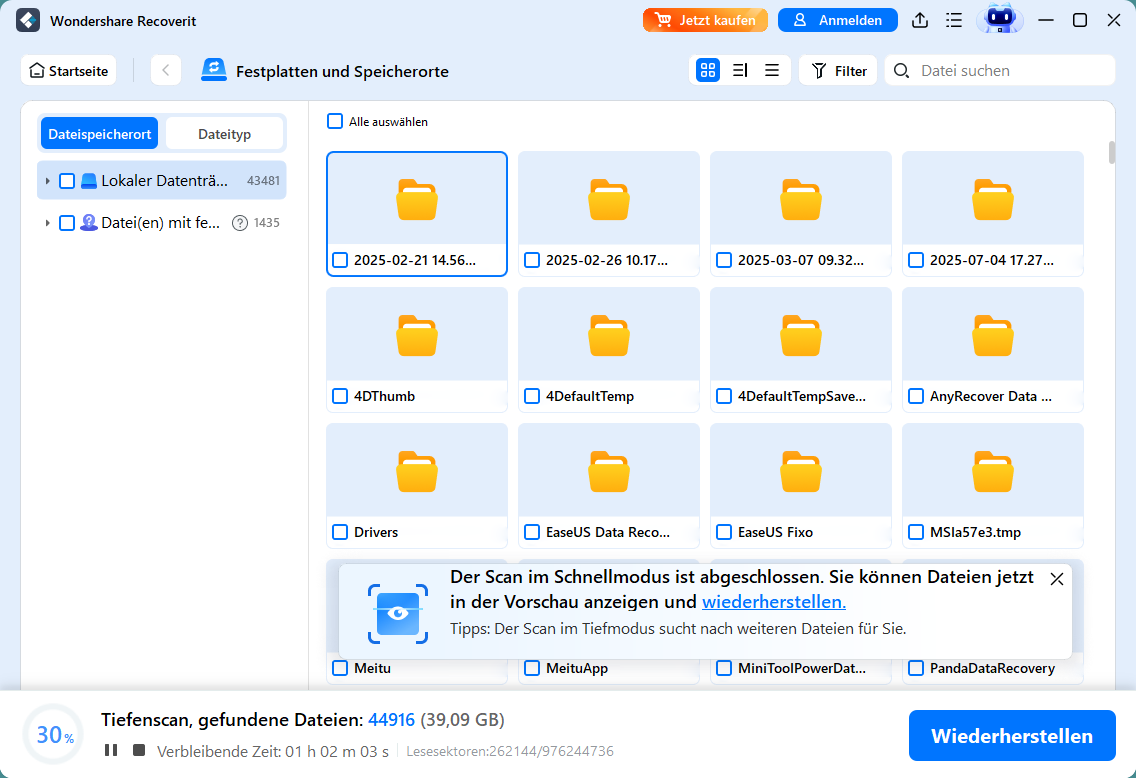
Task: Open the task list menu icon
Action: tap(954, 20)
